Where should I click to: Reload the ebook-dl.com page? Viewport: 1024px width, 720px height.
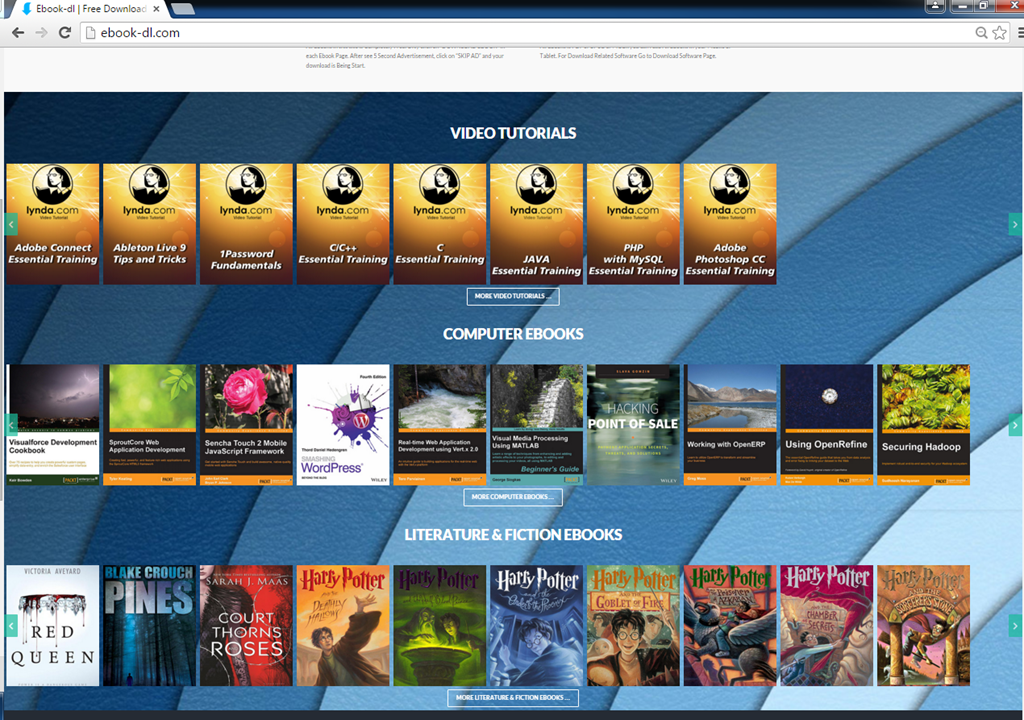pos(65,33)
